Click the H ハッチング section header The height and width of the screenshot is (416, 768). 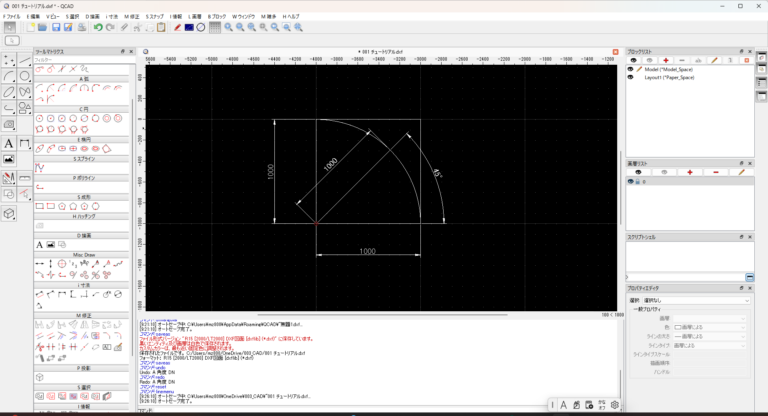pyautogui.click(x=83, y=216)
